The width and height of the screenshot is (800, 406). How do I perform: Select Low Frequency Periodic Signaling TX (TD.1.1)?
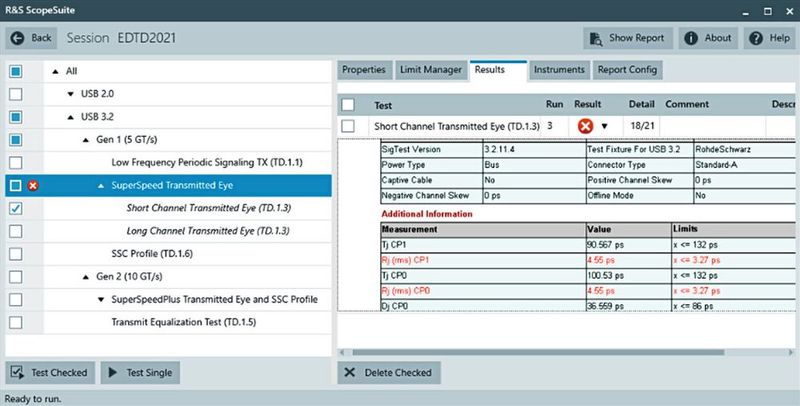[x=207, y=163]
